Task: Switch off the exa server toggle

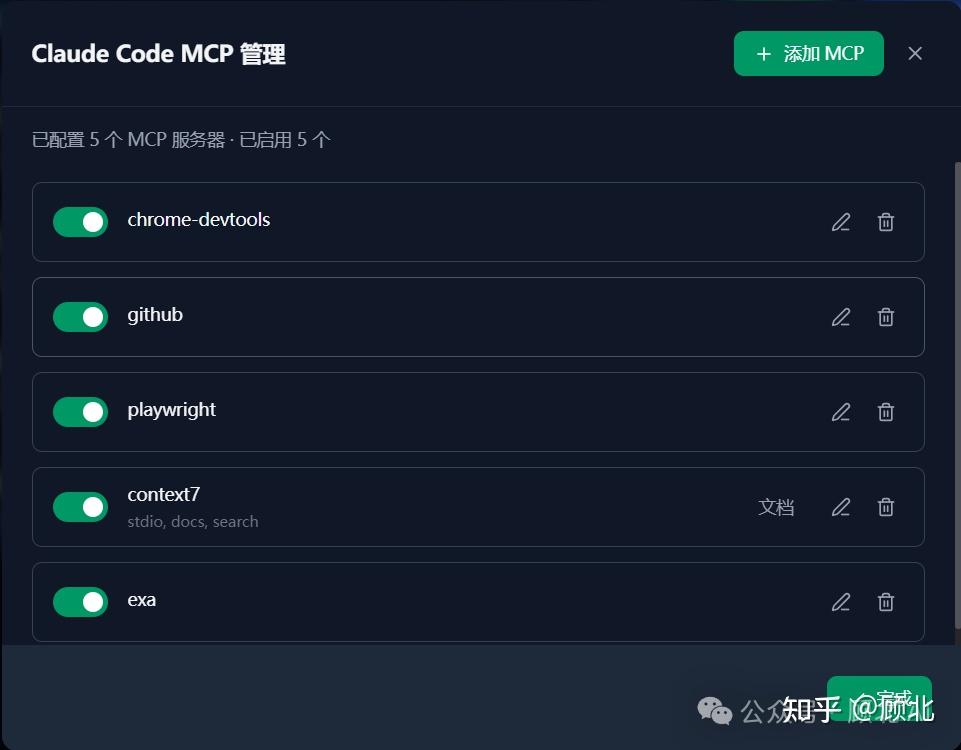Action: pos(80,602)
